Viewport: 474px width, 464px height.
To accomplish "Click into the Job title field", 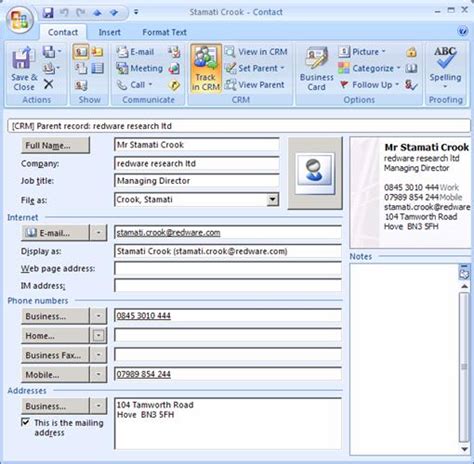I will (x=197, y=181).
